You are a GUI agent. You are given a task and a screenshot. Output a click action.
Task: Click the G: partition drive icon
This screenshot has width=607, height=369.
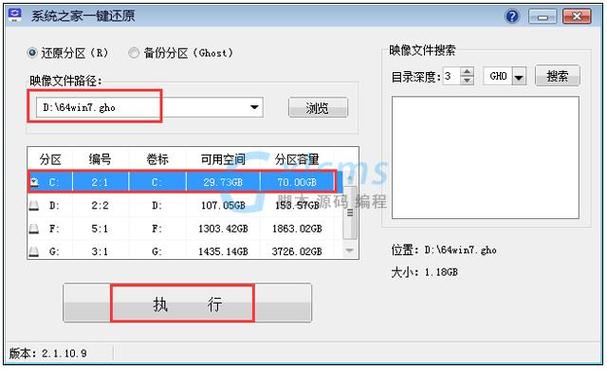tap(34, 252)
